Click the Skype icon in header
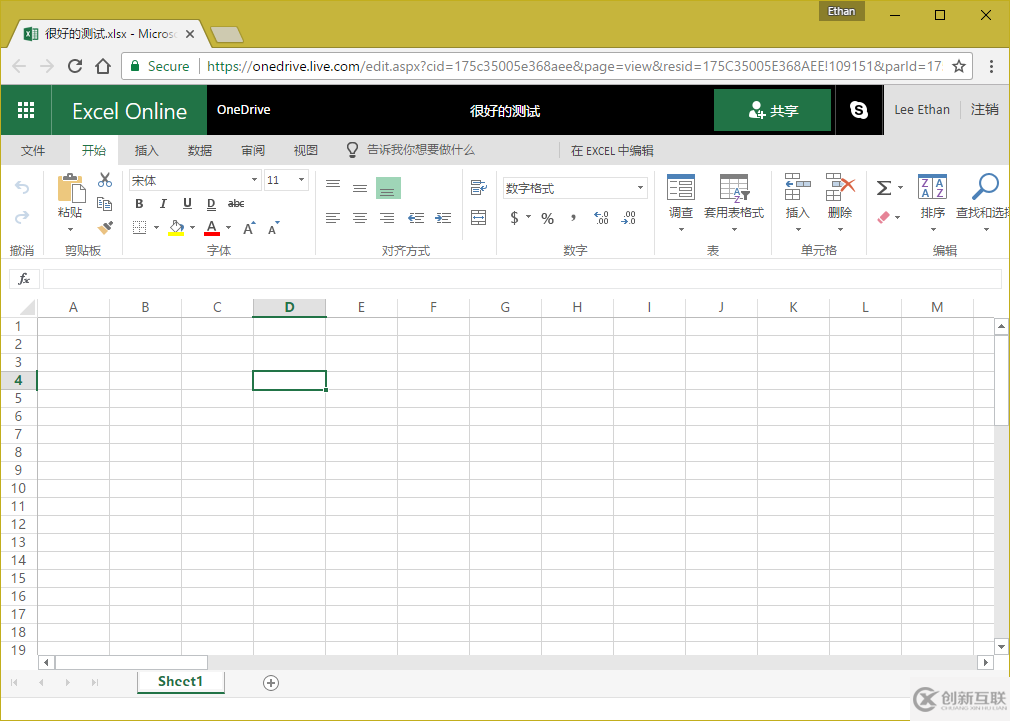The height and width of the screenshot is (721, 1010). 859,110
